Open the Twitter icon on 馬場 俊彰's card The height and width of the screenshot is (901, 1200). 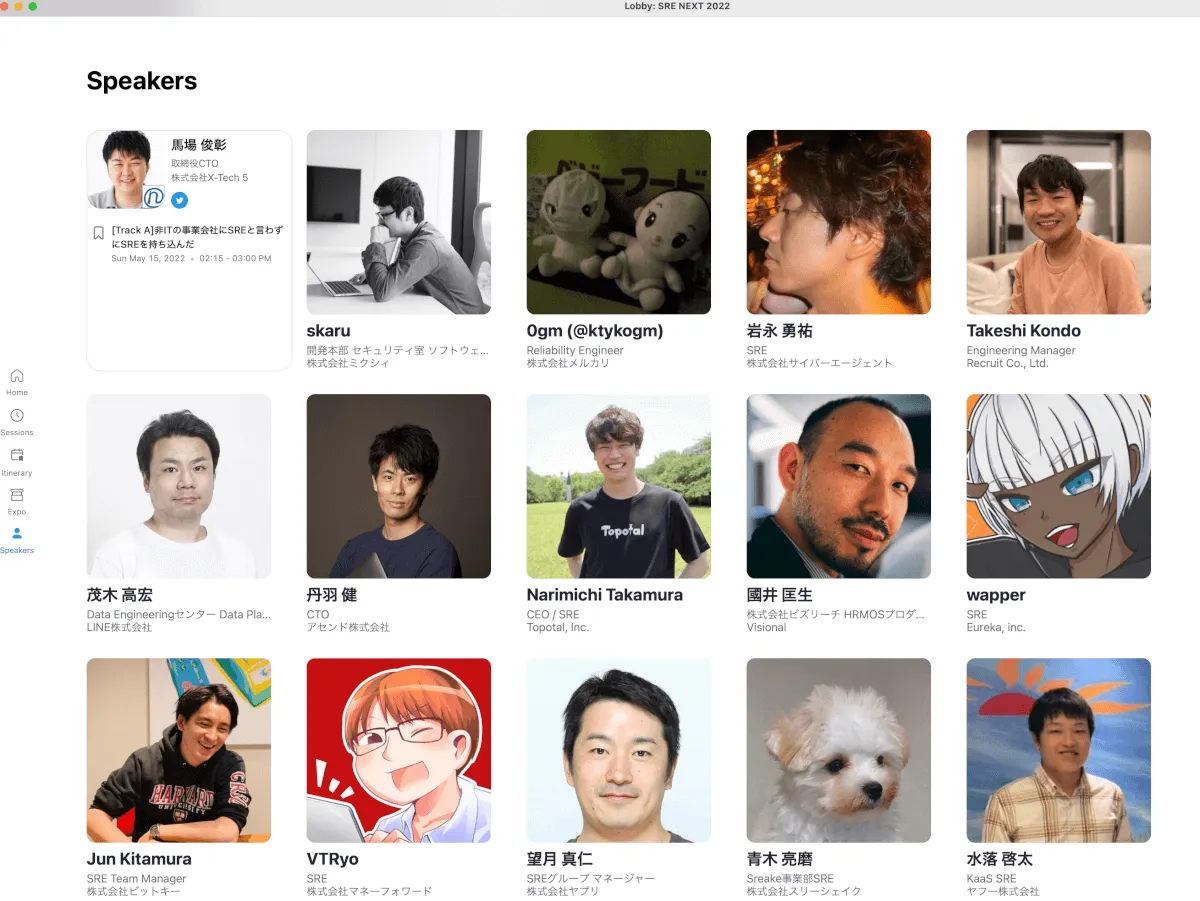[179, 200]
